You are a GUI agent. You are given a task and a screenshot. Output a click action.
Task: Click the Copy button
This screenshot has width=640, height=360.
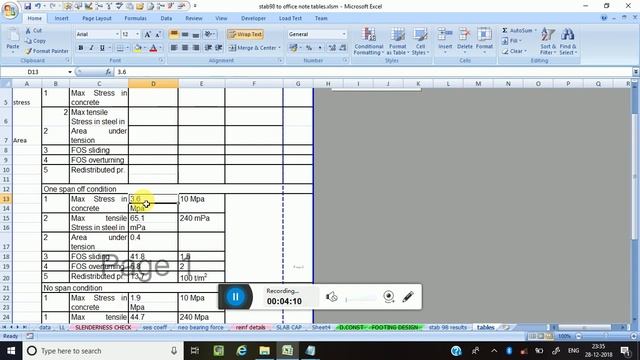pos(36,41)
